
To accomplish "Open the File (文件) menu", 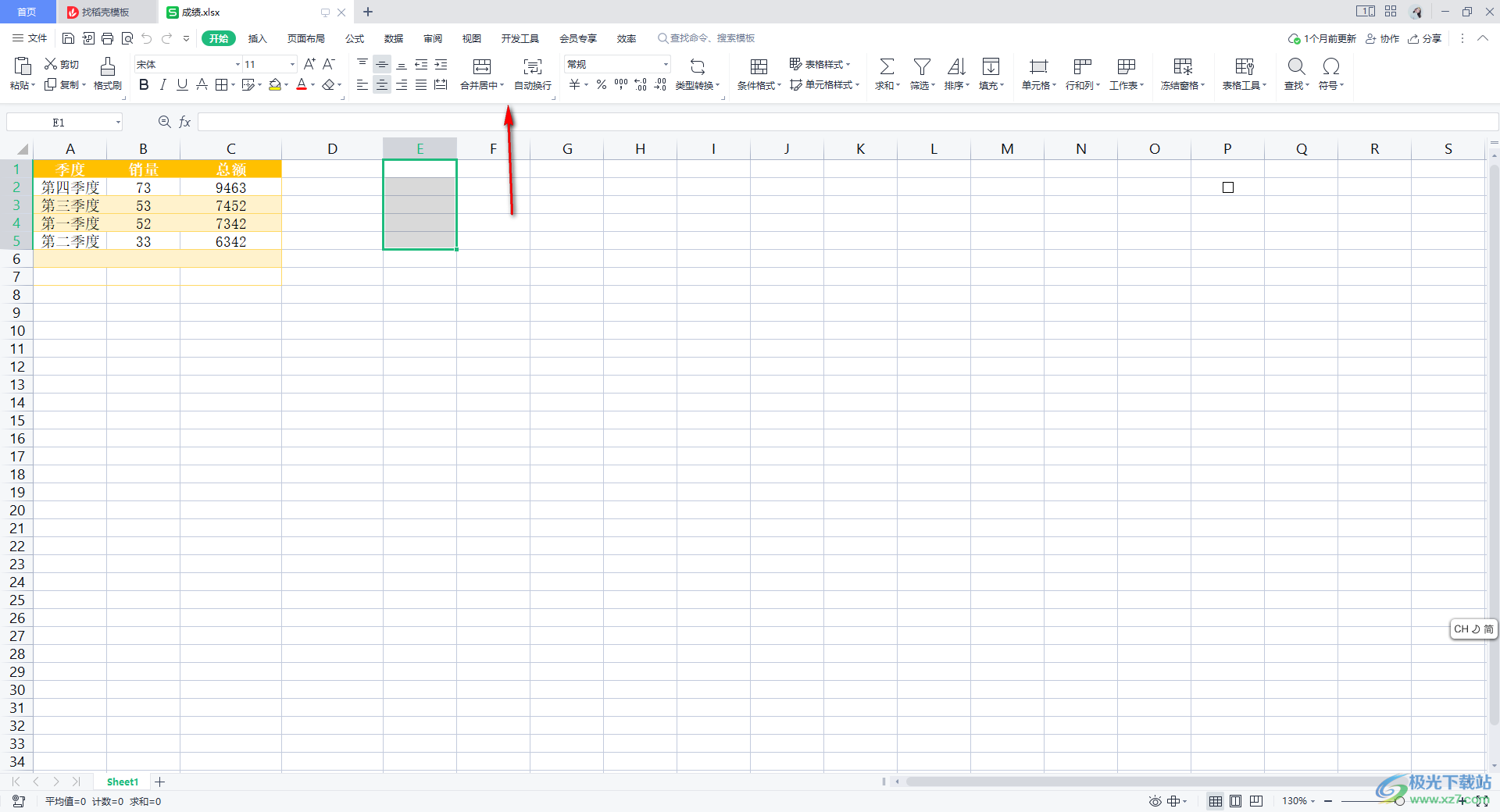I will coord(30,38).
